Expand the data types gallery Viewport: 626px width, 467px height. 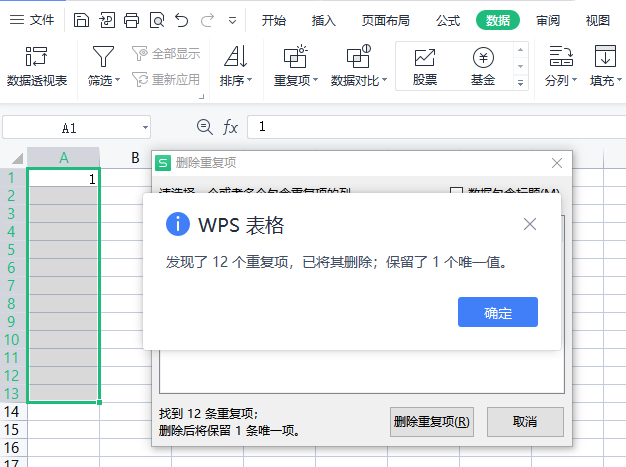(520, 83)
